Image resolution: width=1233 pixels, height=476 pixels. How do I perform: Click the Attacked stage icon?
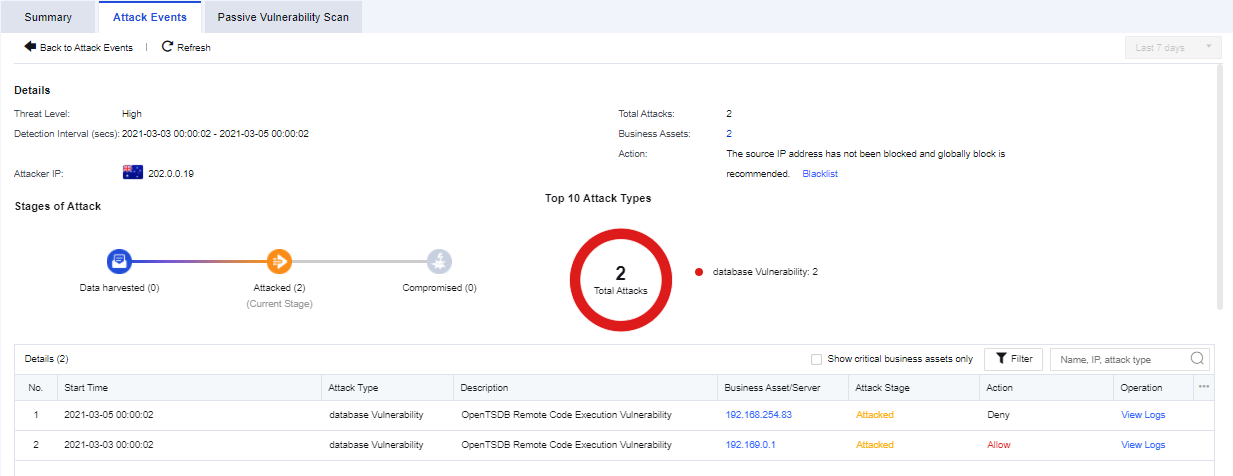pos(279,262)
